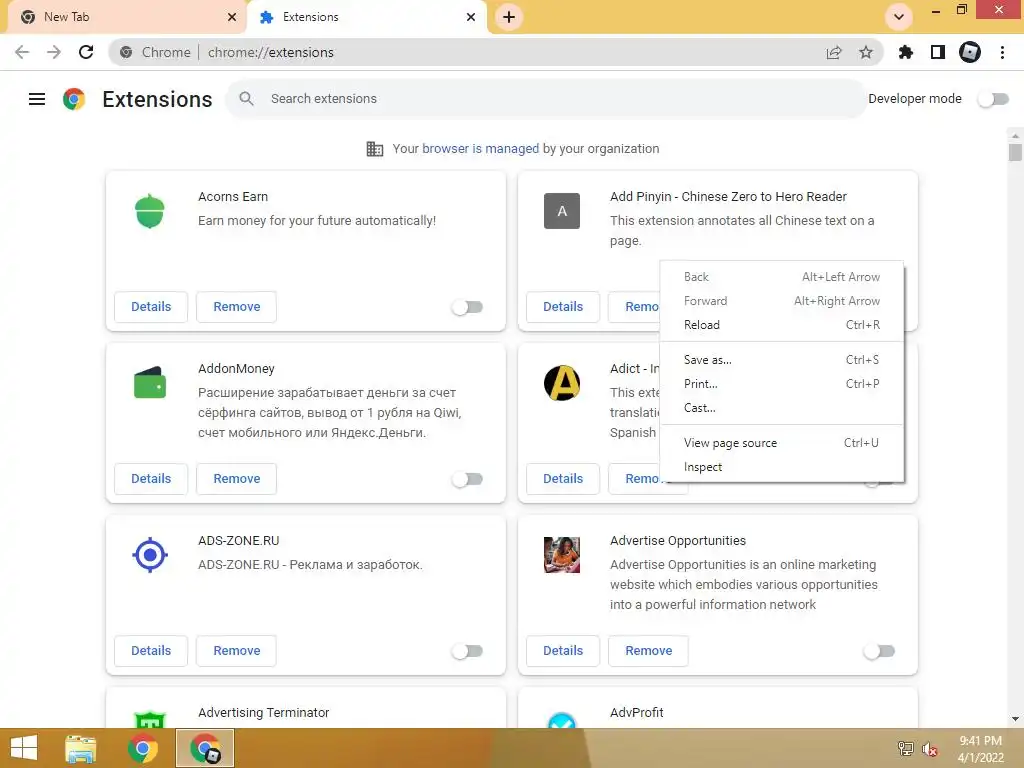Click the page vertical scrollbar thumb
Viewport: 1024px width, 768px height.
pos(1015,152)
